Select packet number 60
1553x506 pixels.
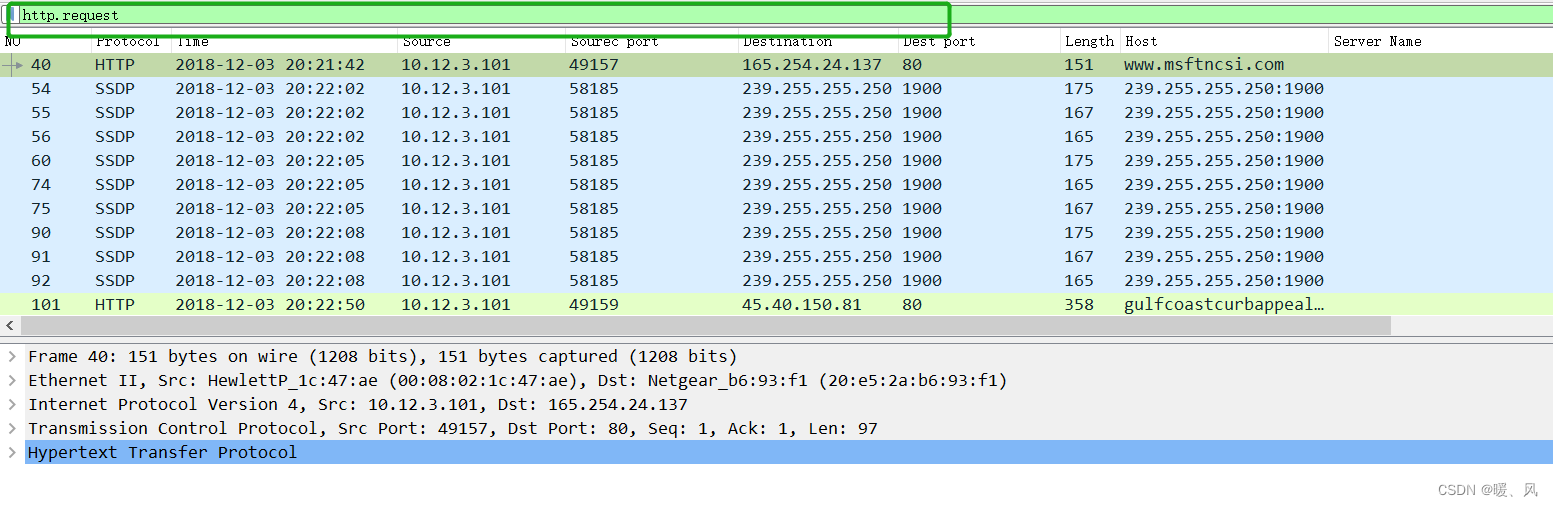776,161
